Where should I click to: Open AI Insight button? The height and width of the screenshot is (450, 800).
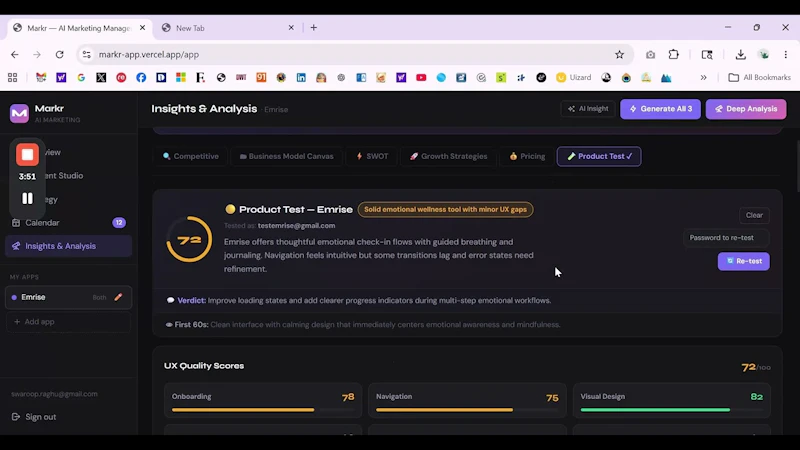[588, 109]
